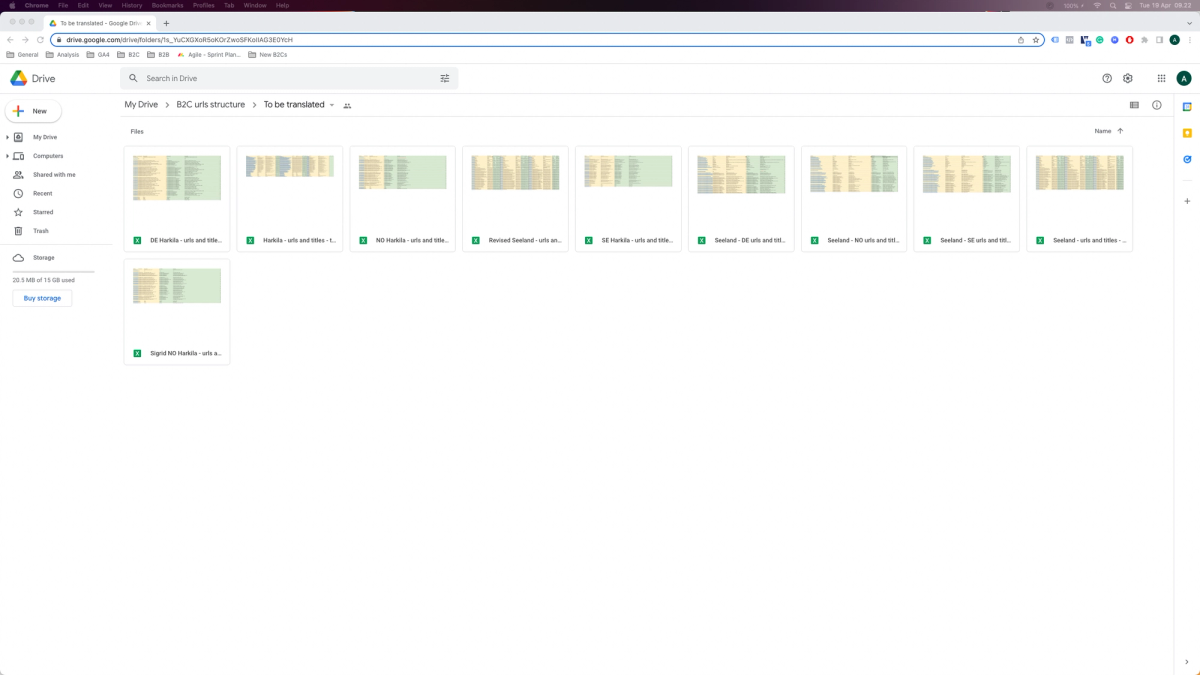Image resolution: width=1200 pixels, height=675 pixels.
Task: Switch to list layout view
Action: tap(1134, 105)
